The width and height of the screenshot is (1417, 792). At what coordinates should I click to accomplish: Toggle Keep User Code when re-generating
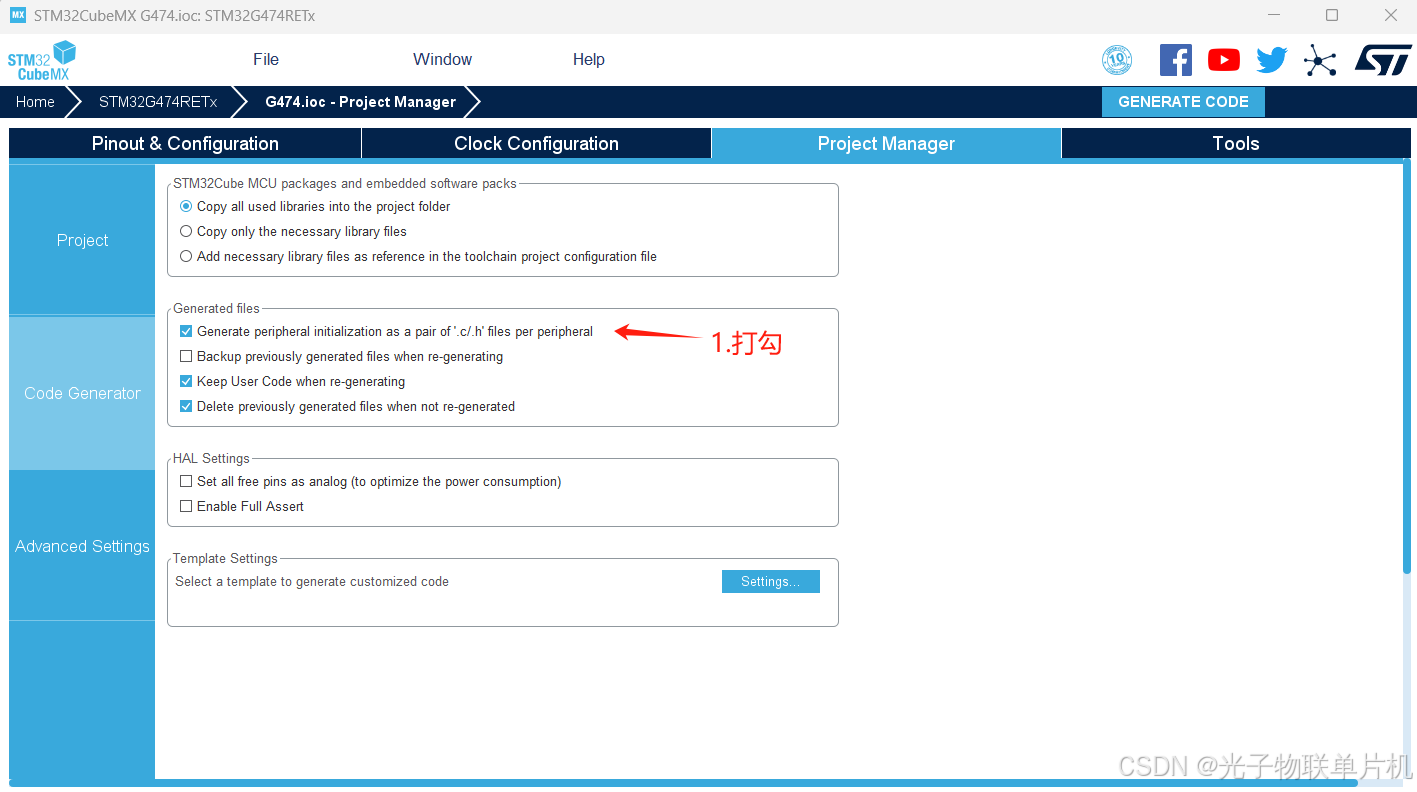(186, 381)
